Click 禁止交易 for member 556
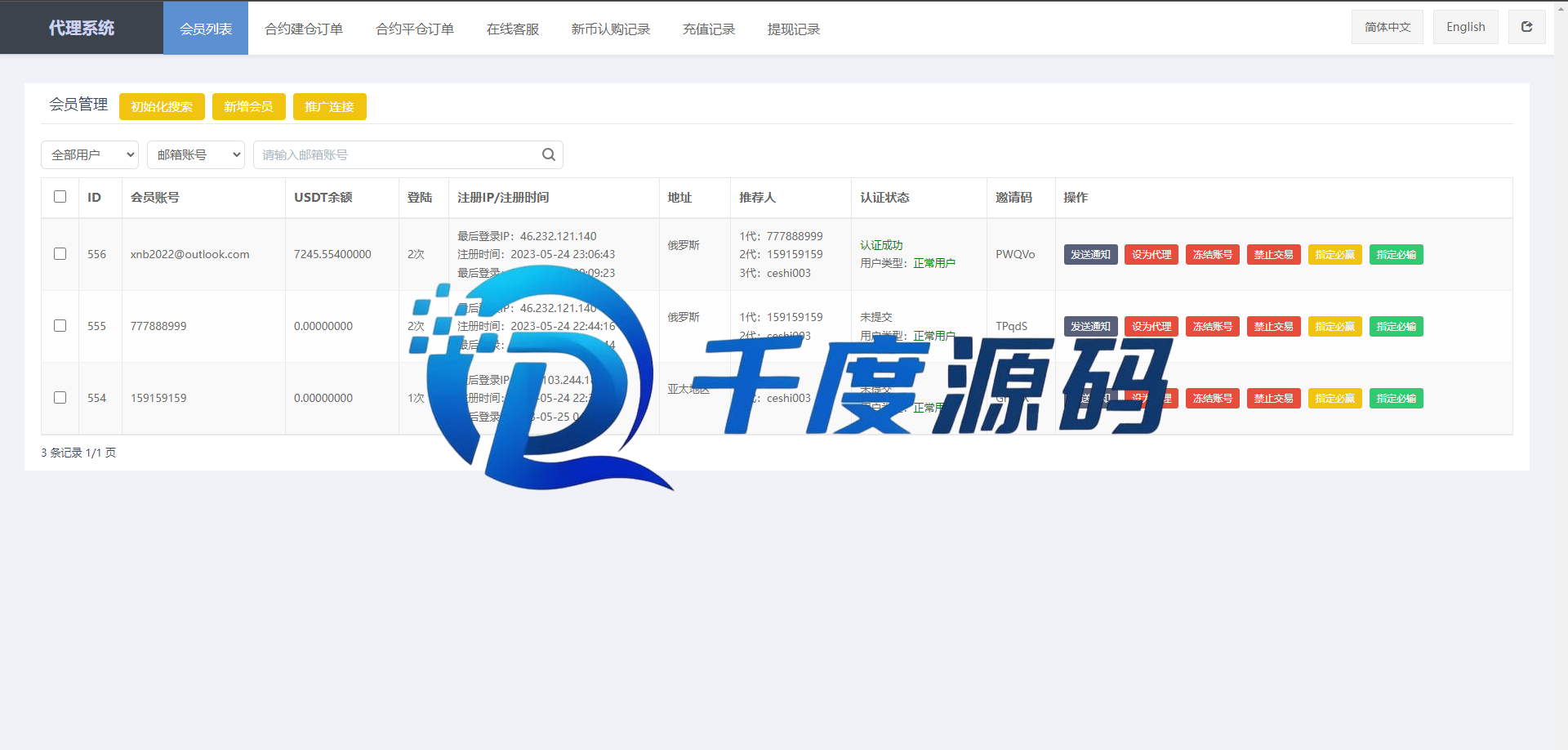Image resolution: width=1568 pixels, height=750 pixels. [1274, 254]
